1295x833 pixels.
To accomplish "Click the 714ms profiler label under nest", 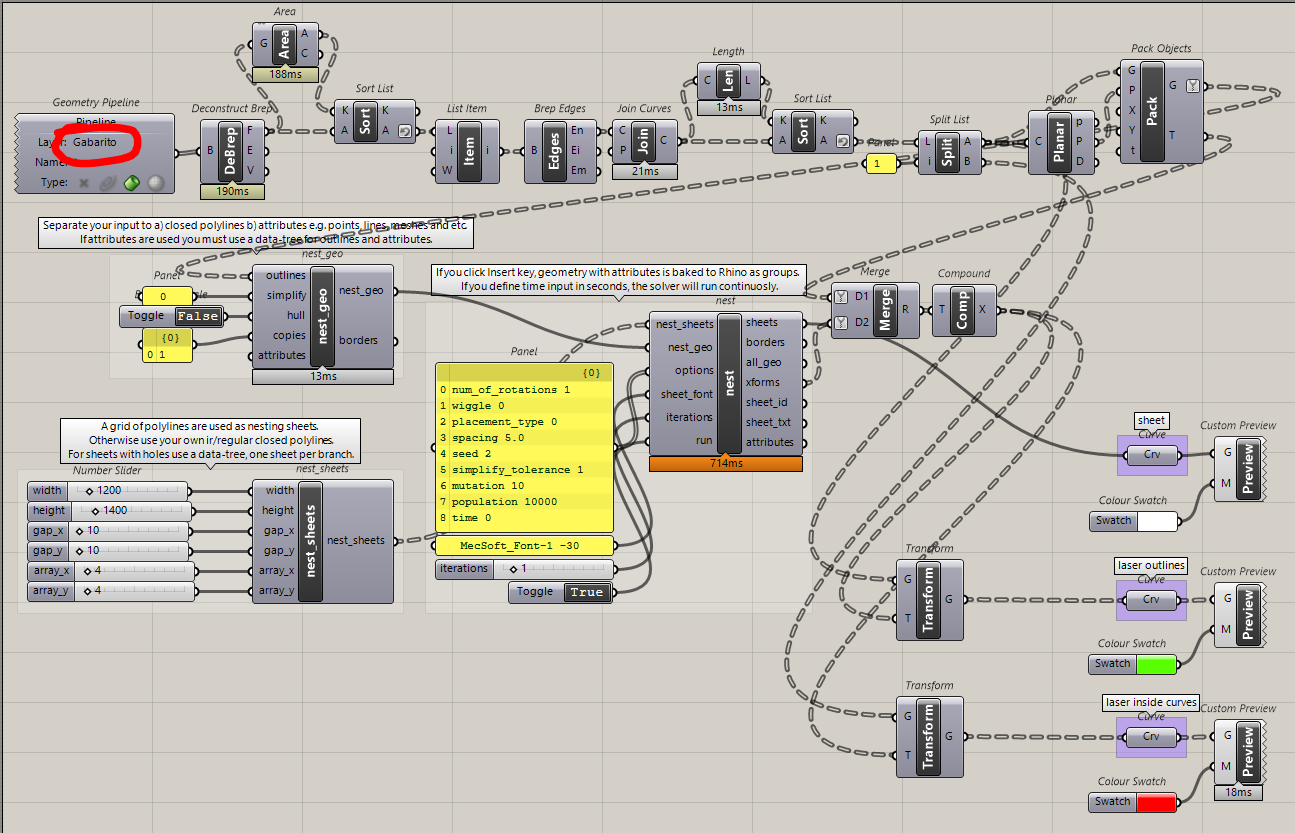I will pos(726,464).
